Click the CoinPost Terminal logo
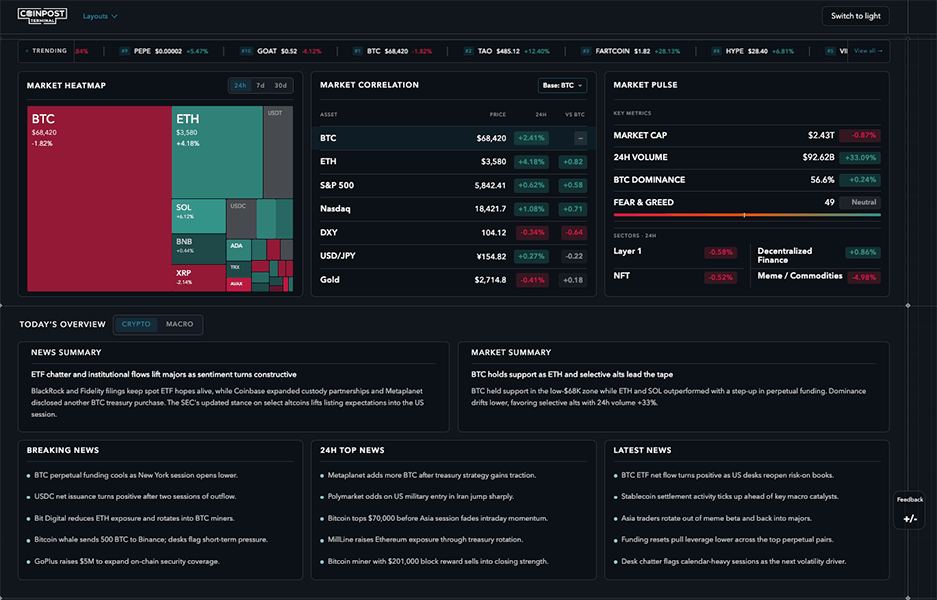Screen dimensions: 937x600 42,16
